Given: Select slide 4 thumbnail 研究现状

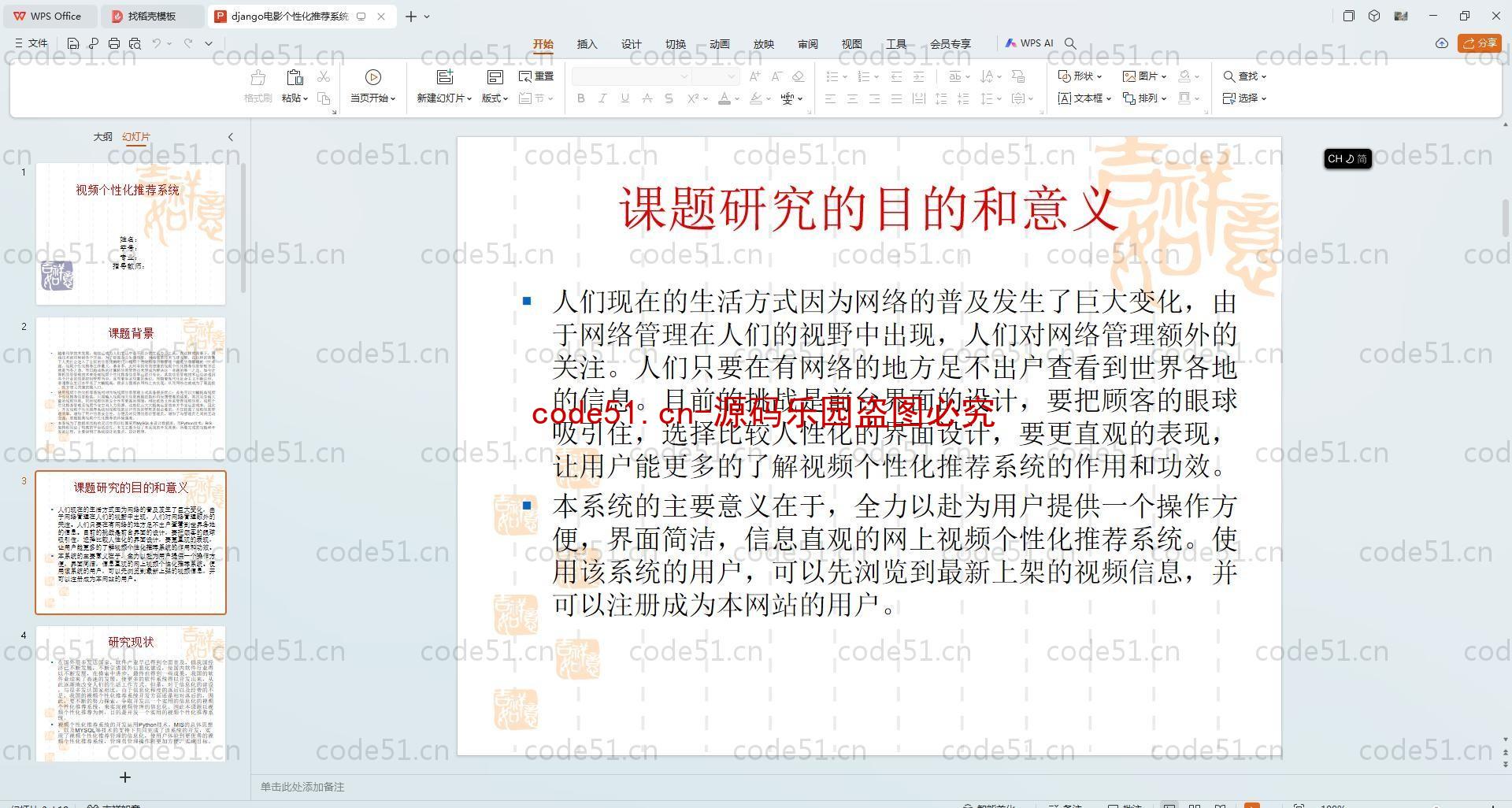Looking at the screenshot, I should point(131,693).
